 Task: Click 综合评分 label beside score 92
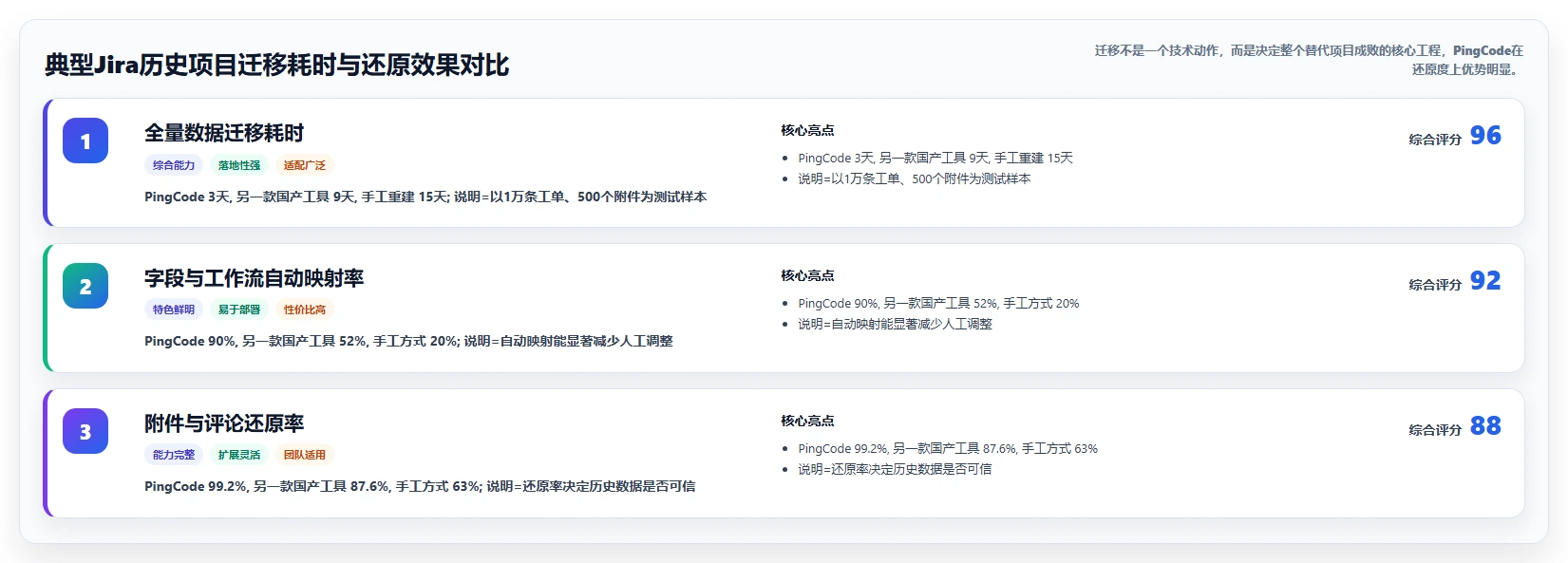1435,285
